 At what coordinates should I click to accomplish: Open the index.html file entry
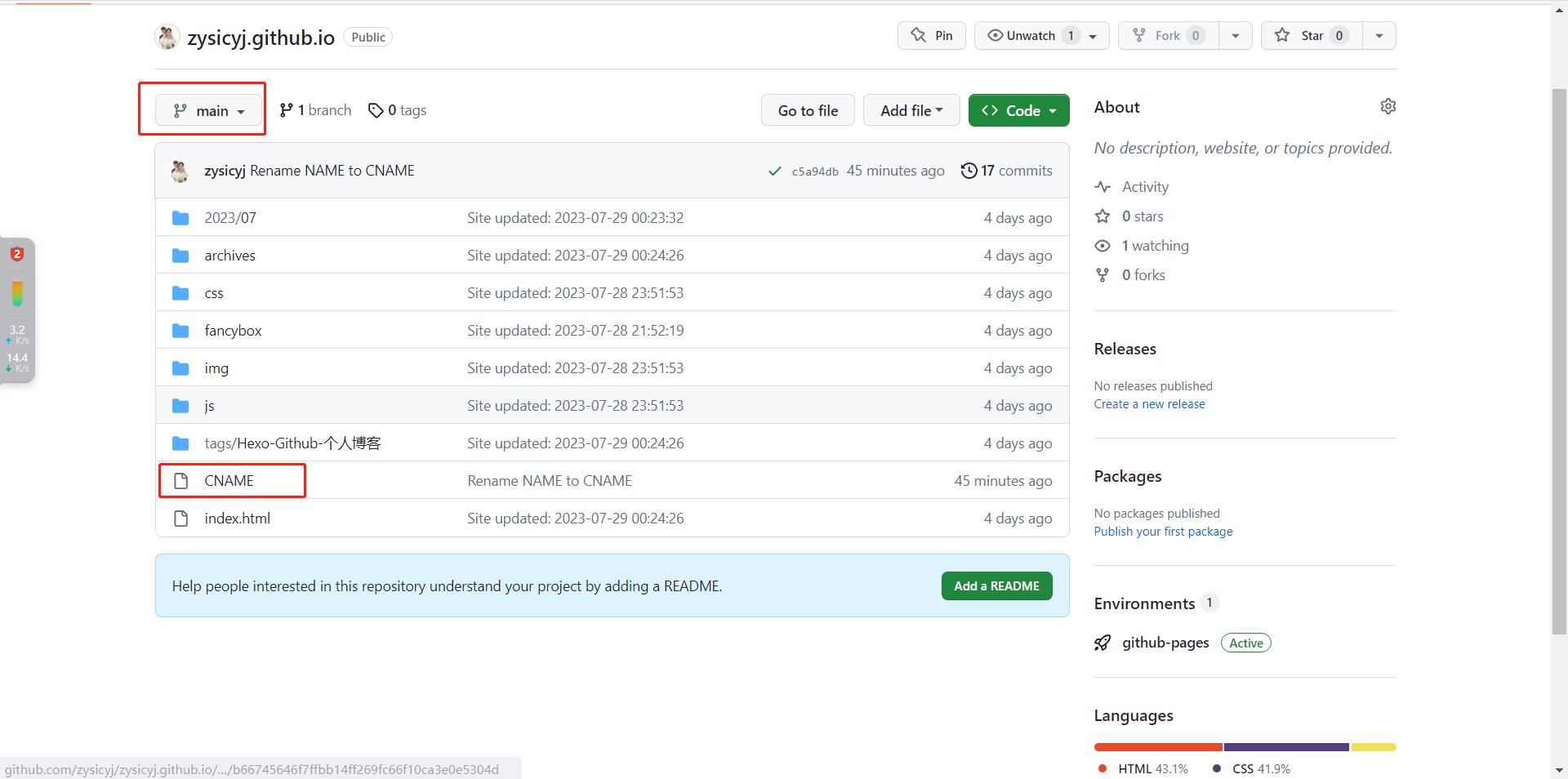(x=237, y=518)
